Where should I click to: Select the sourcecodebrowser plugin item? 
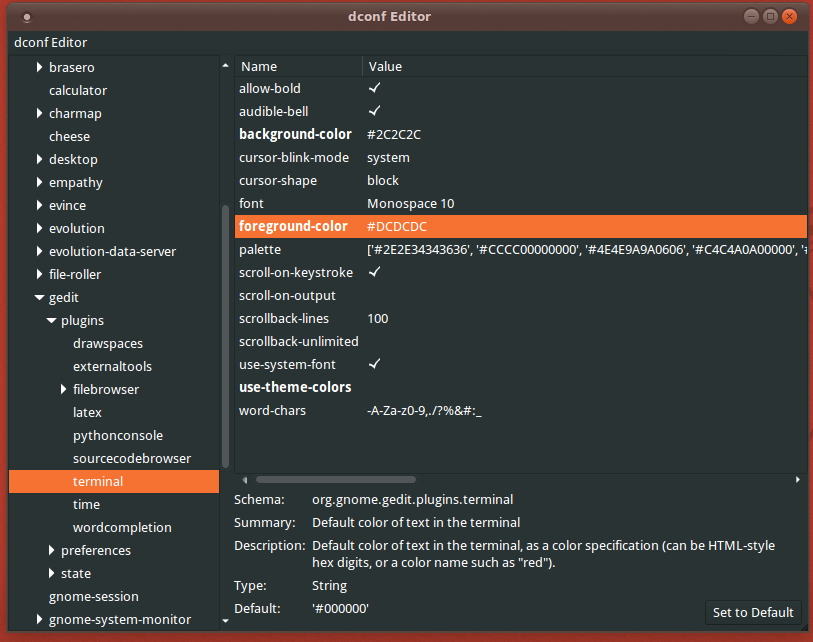(132, 458)
